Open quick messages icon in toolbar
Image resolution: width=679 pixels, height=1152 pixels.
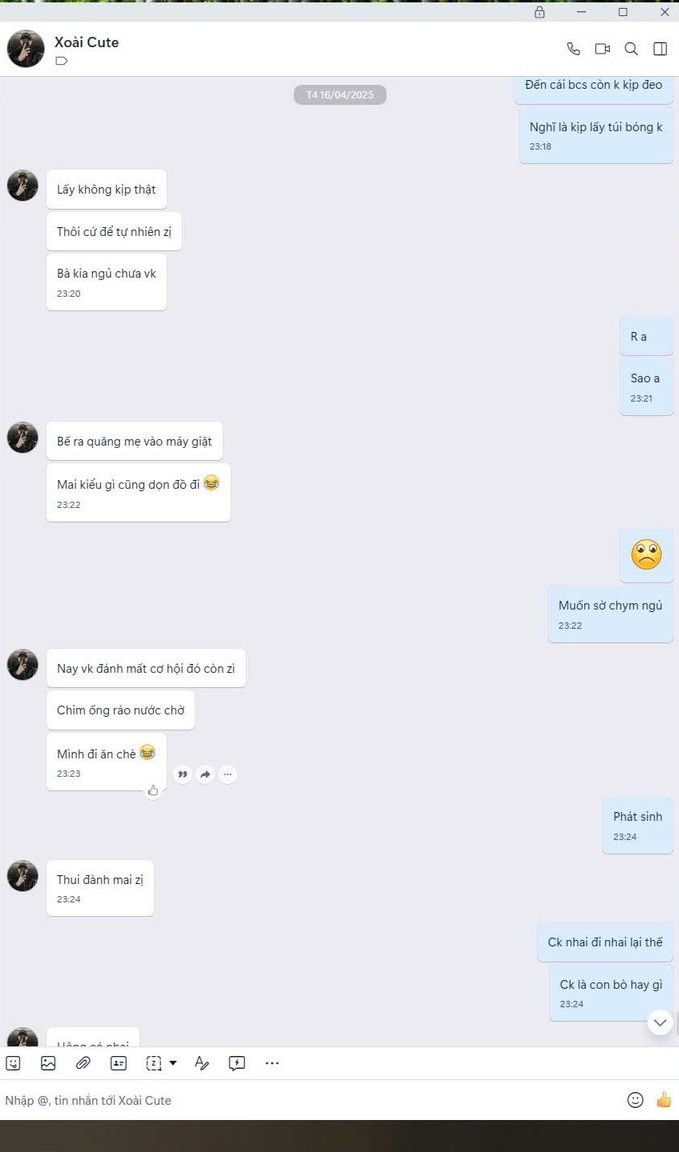point(237,1062)
